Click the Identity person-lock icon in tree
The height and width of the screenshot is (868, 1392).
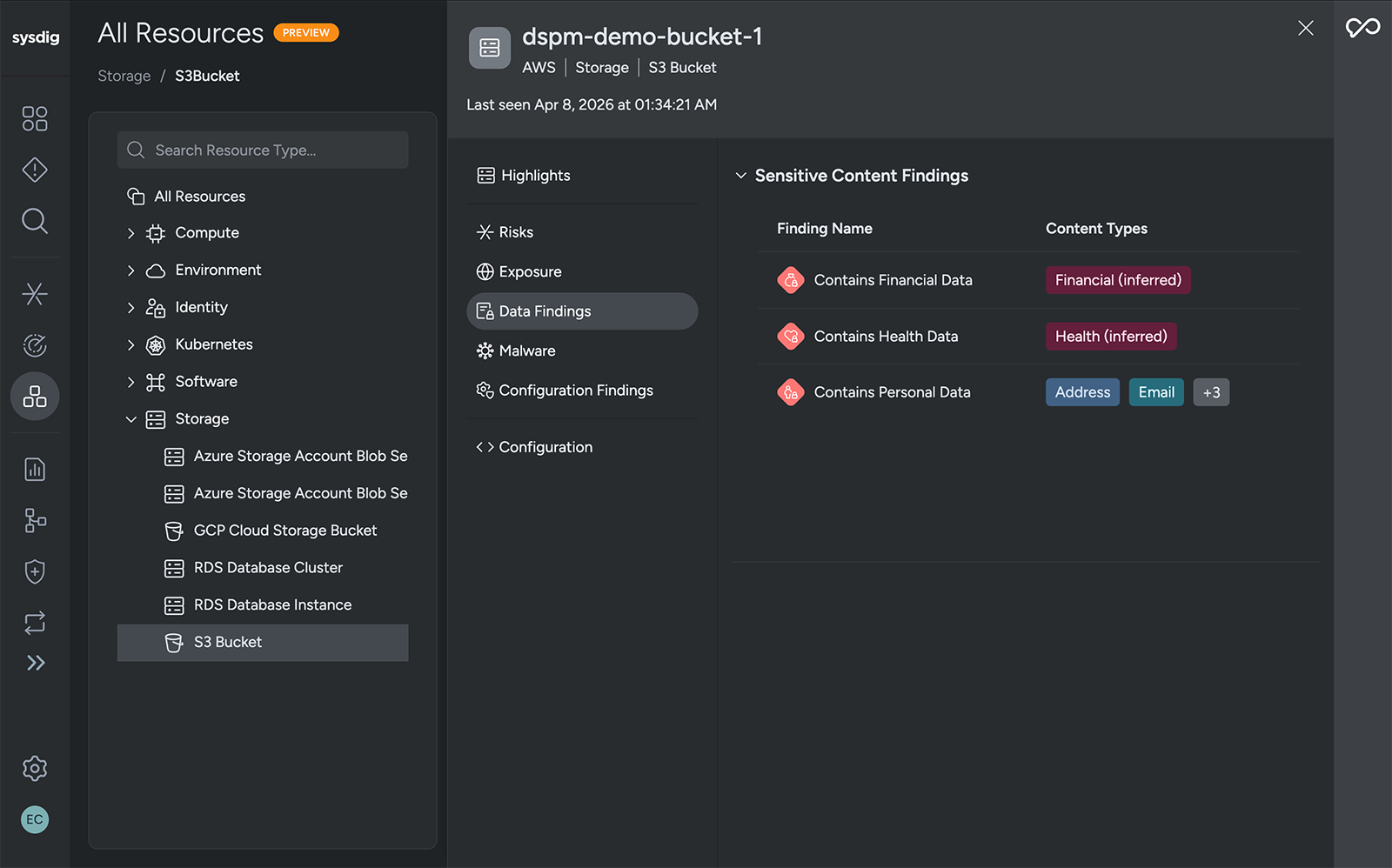point(156,308)
